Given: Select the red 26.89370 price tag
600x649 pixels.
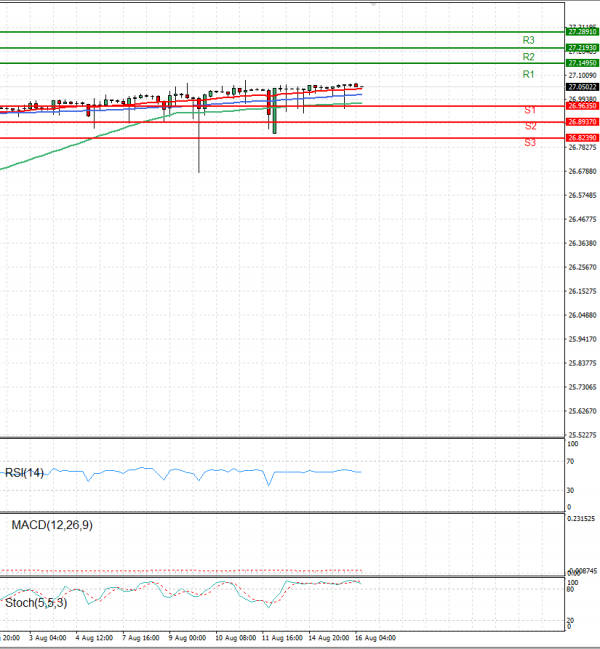Looking at the screenshot, I should (582, 122).
